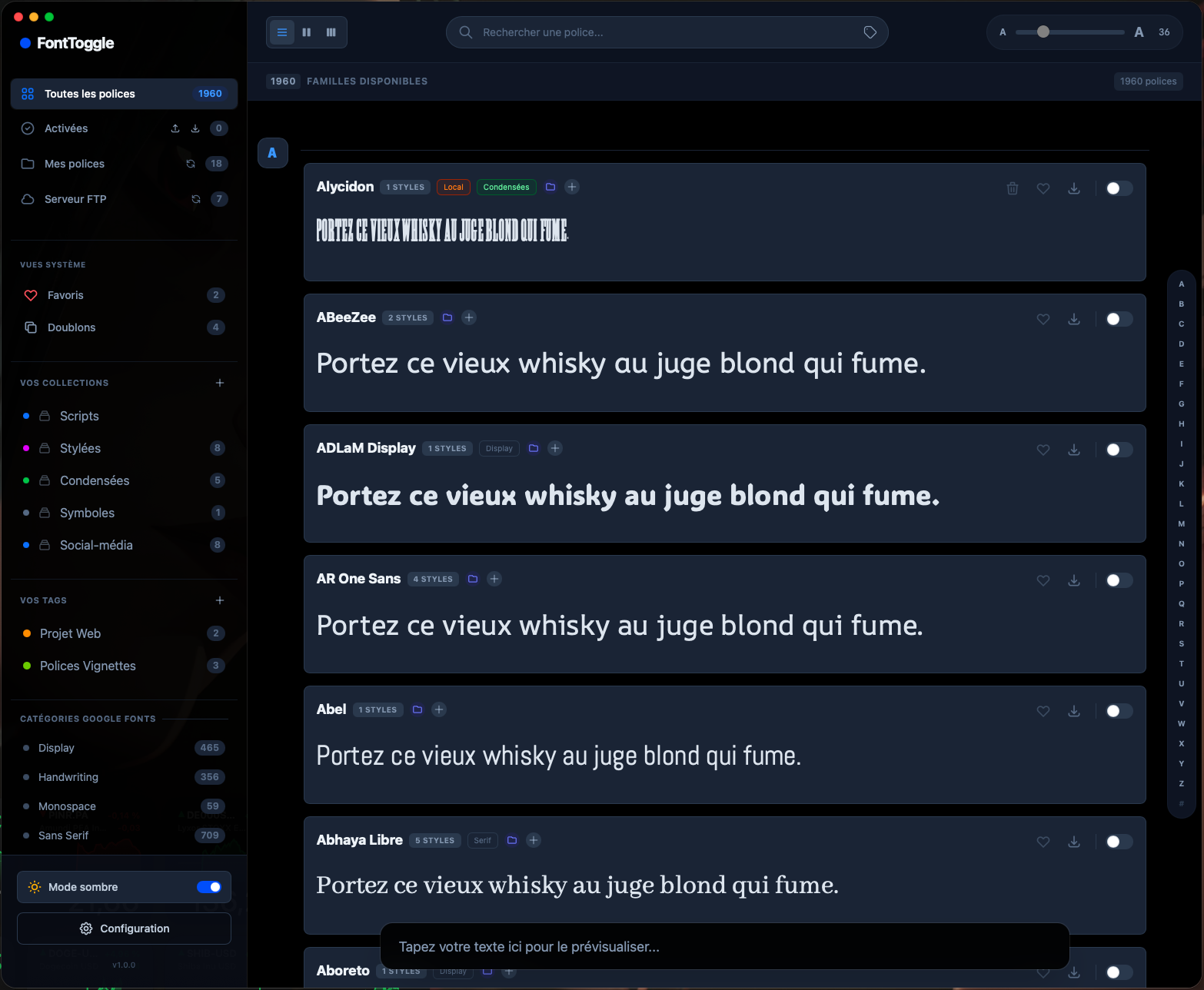Add a new collection with plus
1204x990 pixels.
(x=220, y=383)
